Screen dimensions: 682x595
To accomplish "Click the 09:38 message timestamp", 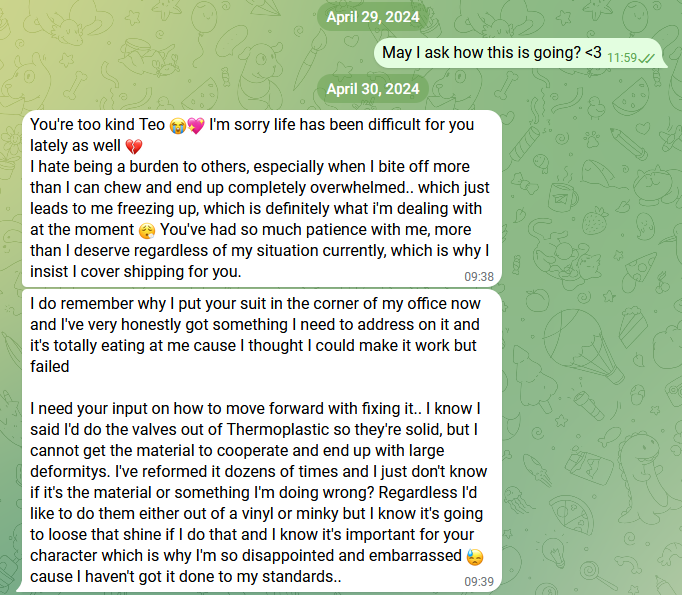I will pos(479,275).
